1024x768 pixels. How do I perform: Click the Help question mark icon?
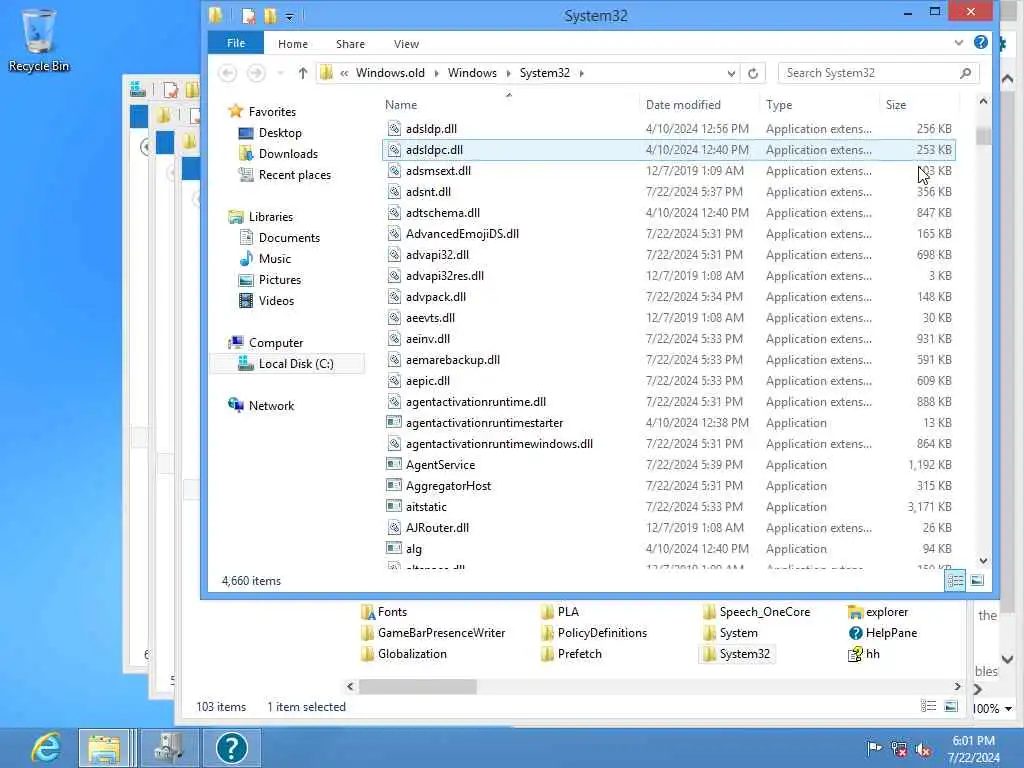[980, 42]
